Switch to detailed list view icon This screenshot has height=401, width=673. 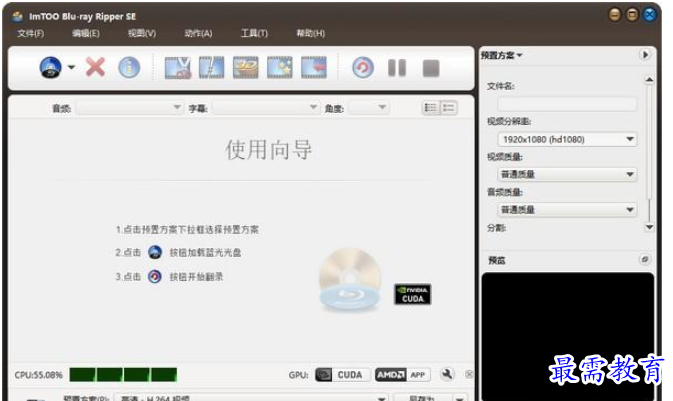430,108
